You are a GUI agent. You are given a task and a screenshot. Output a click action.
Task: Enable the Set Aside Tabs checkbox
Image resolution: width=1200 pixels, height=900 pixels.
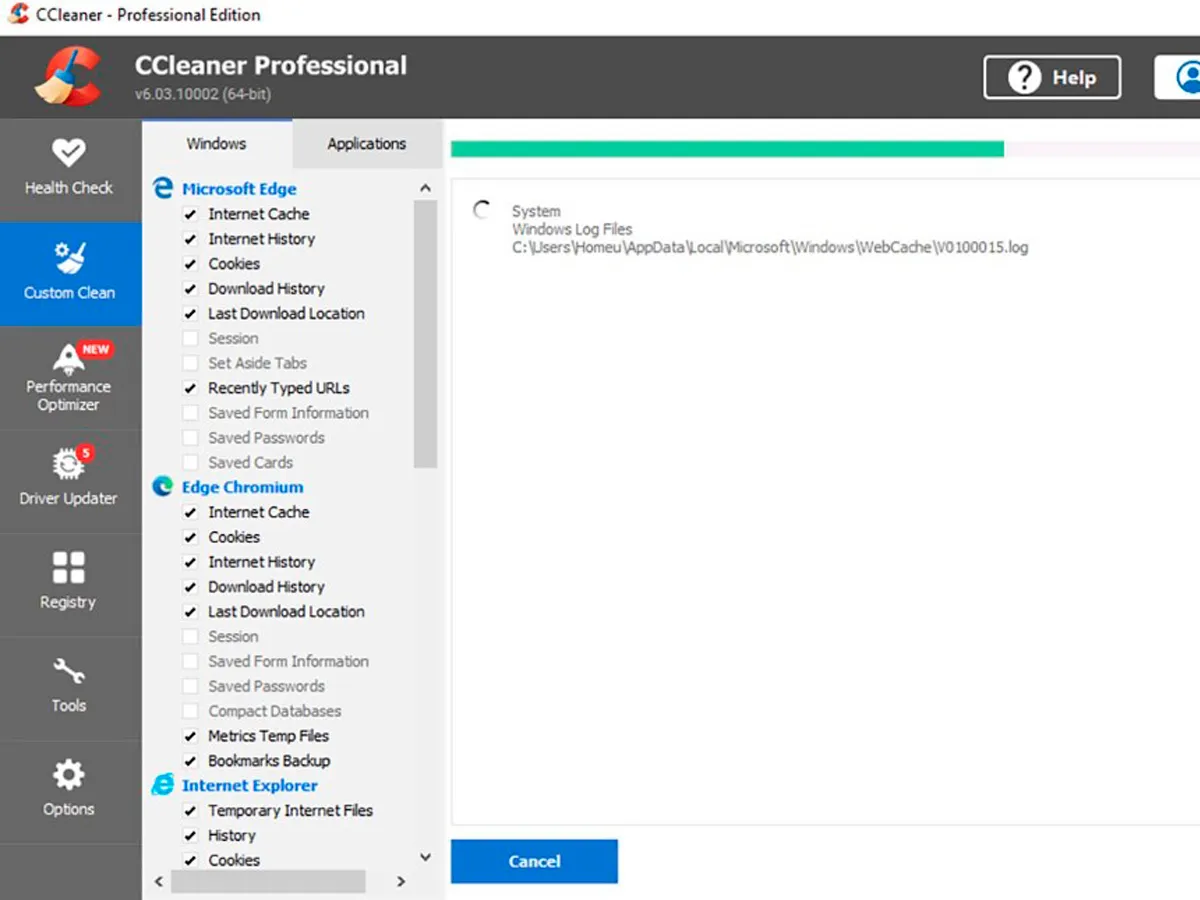(190, 363)
